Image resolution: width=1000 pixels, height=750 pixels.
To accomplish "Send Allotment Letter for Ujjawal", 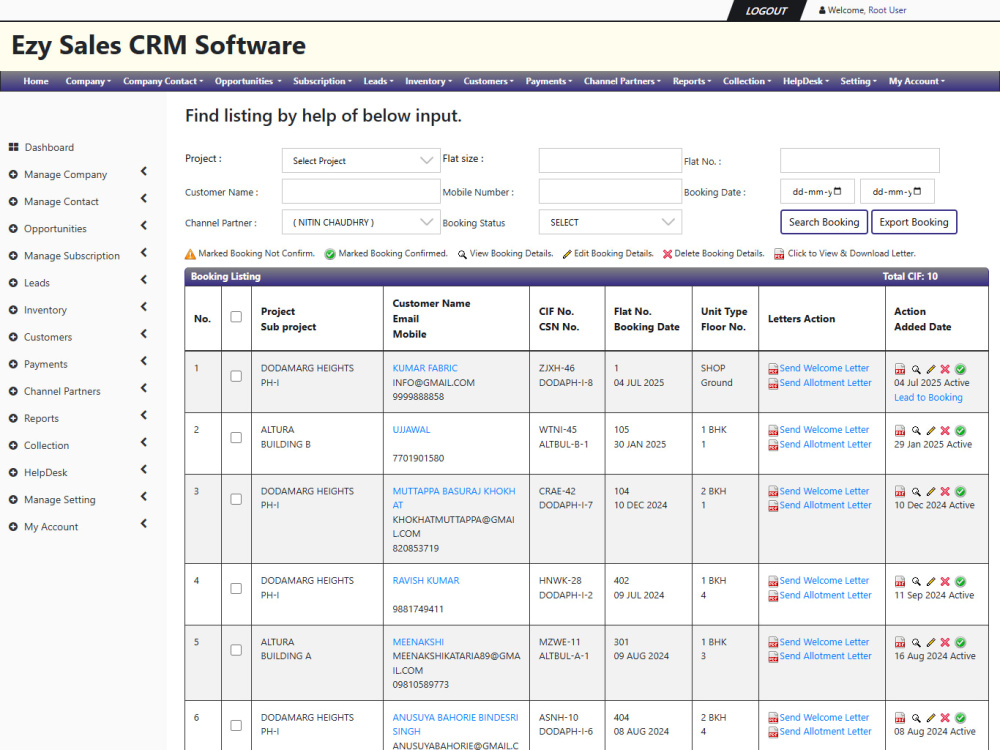I will (x=825, y=445).
